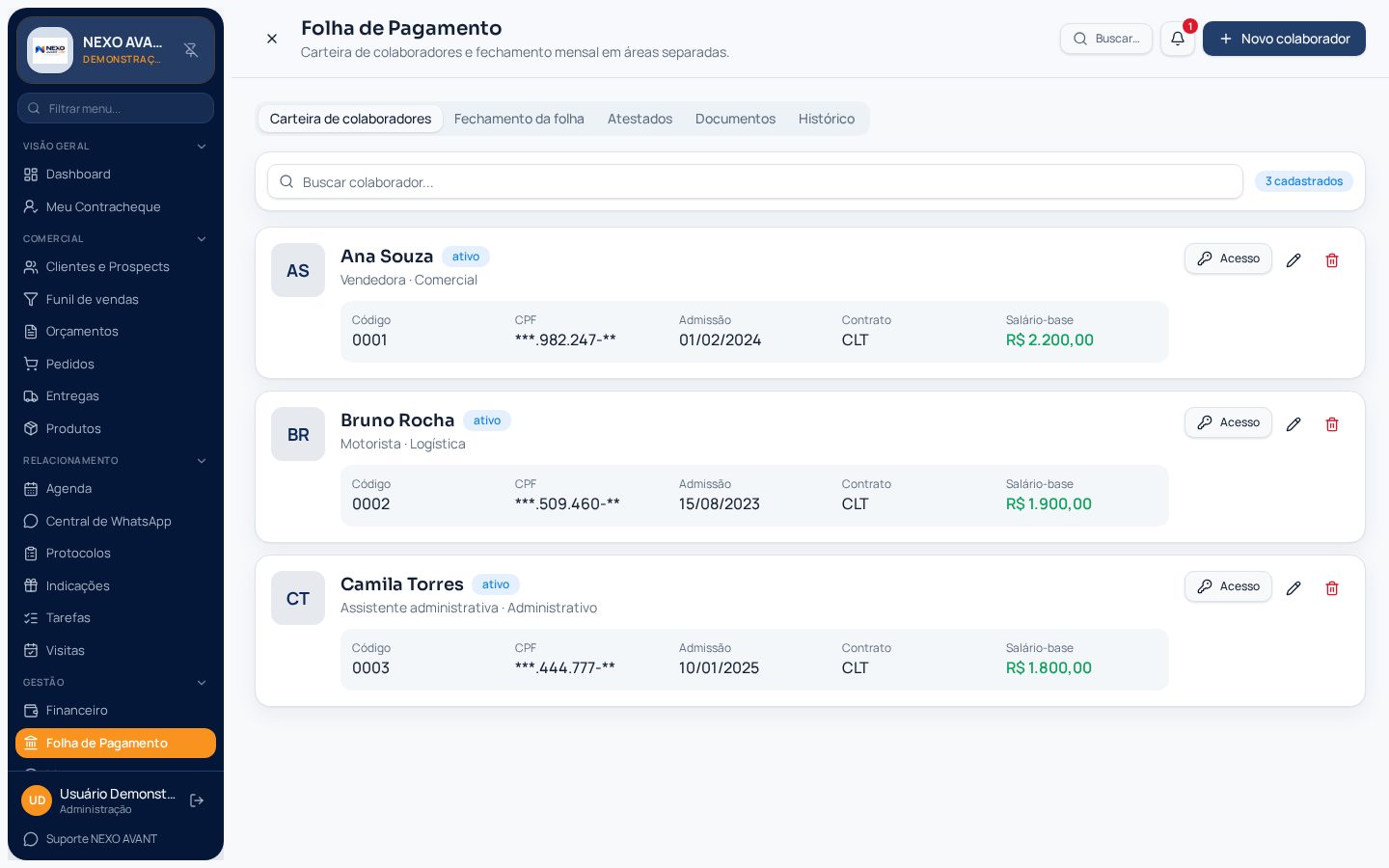Collapse the Visão Geral section
Image resolution: width=1389 pixels, height=868 pixels.
click(116, 147)
